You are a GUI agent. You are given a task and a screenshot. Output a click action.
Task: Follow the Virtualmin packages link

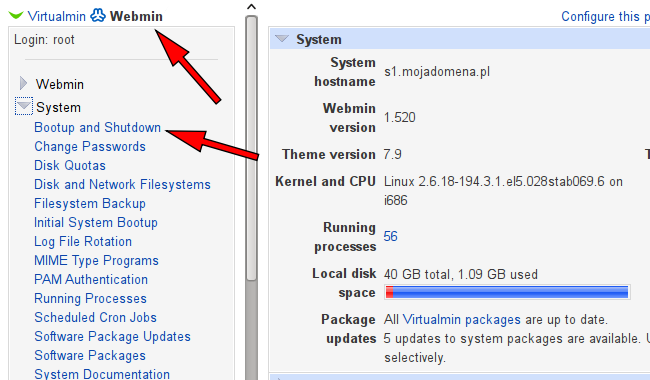461,319
